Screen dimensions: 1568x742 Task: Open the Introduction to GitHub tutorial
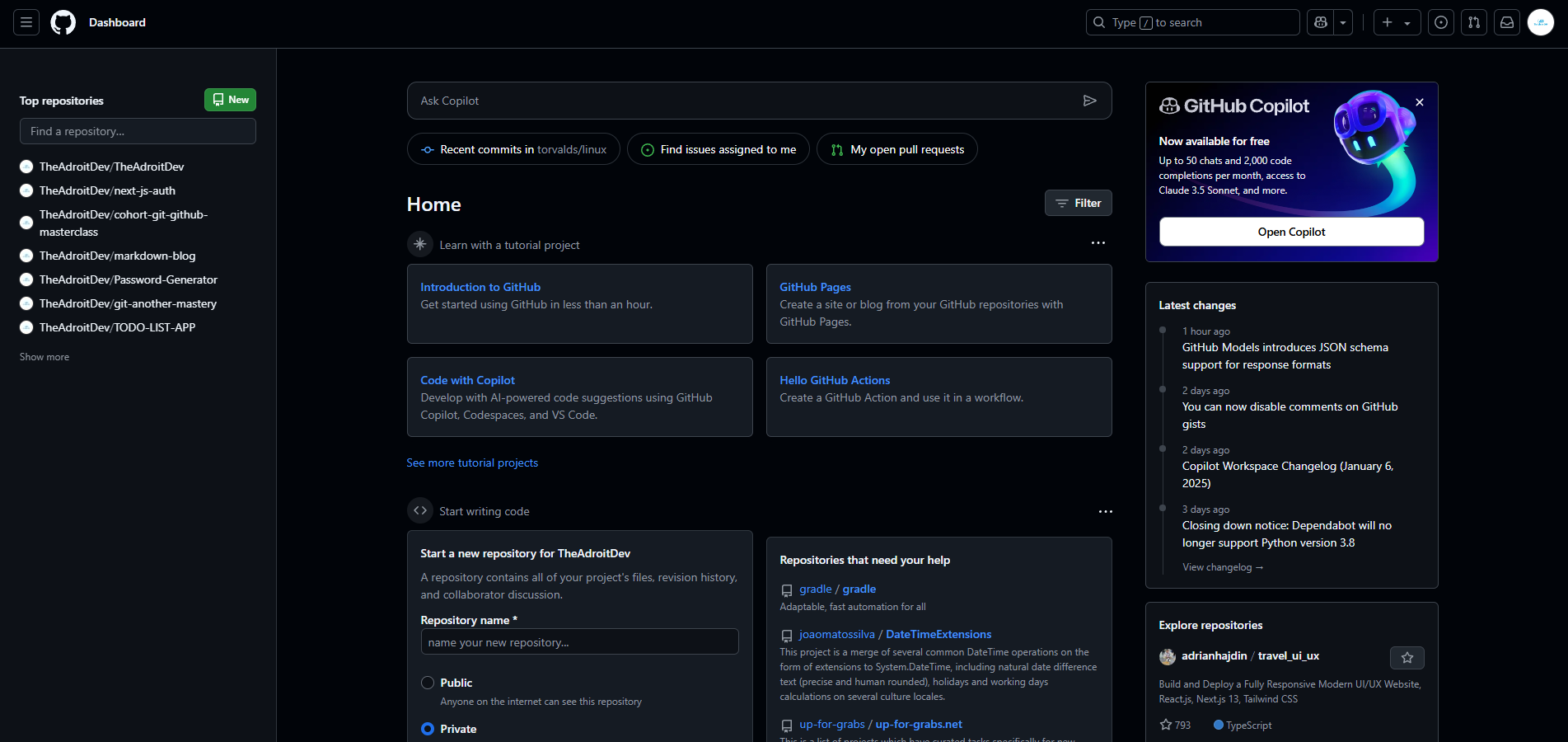coord(480,286)
